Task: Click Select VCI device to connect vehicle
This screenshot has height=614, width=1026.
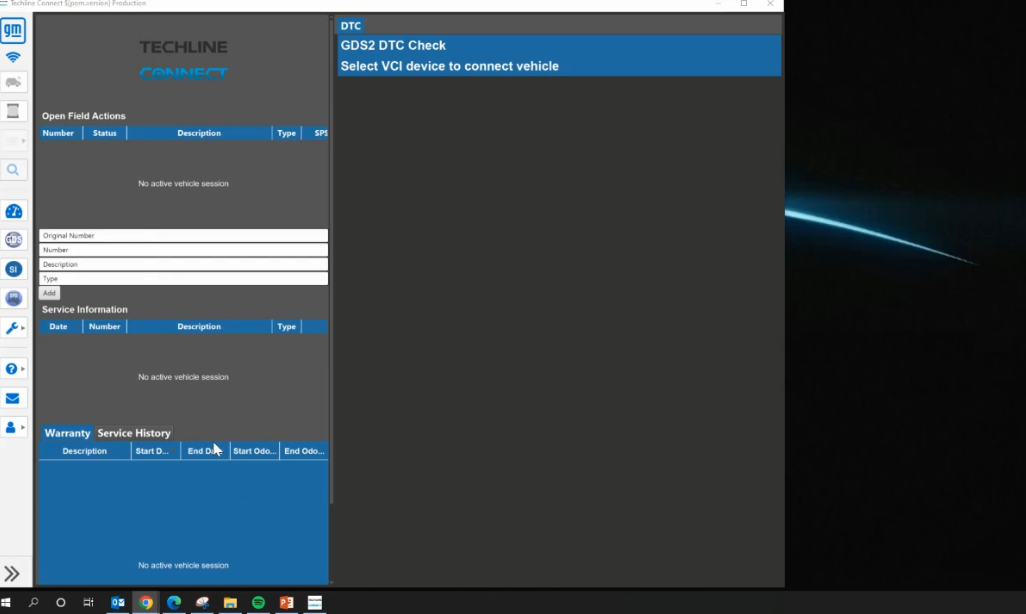Action: (x=559, y=66)
